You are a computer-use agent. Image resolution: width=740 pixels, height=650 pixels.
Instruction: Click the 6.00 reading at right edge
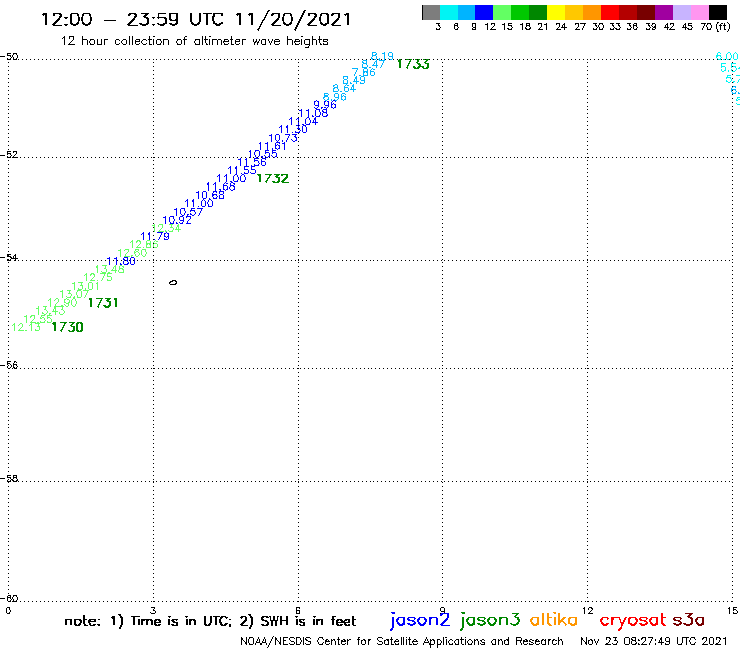pos(727,56)
